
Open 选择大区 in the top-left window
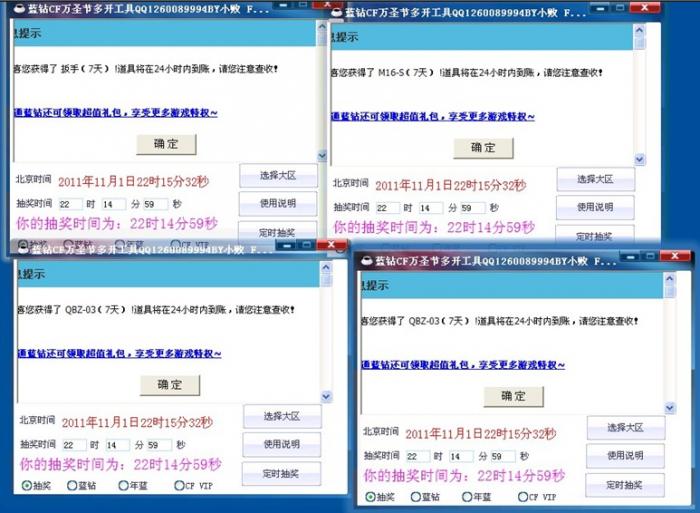(278, 175)
